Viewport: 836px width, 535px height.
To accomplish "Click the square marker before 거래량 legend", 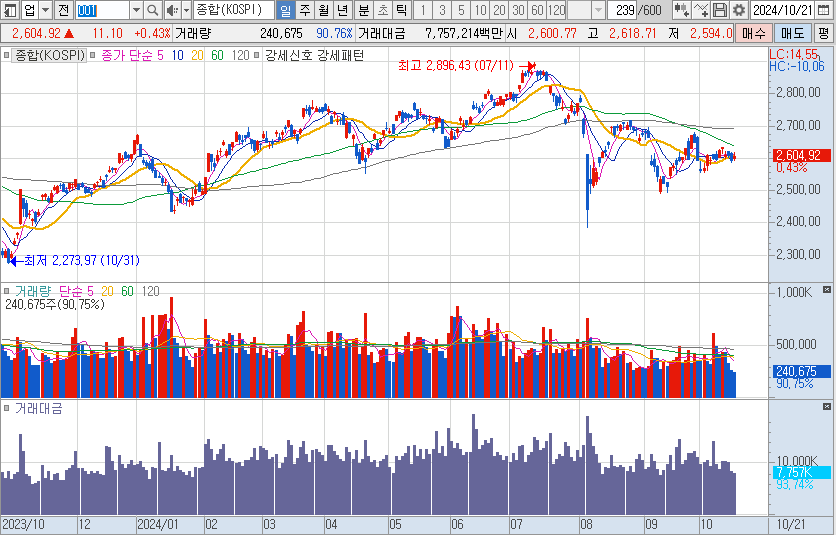I will click(6, 291).
